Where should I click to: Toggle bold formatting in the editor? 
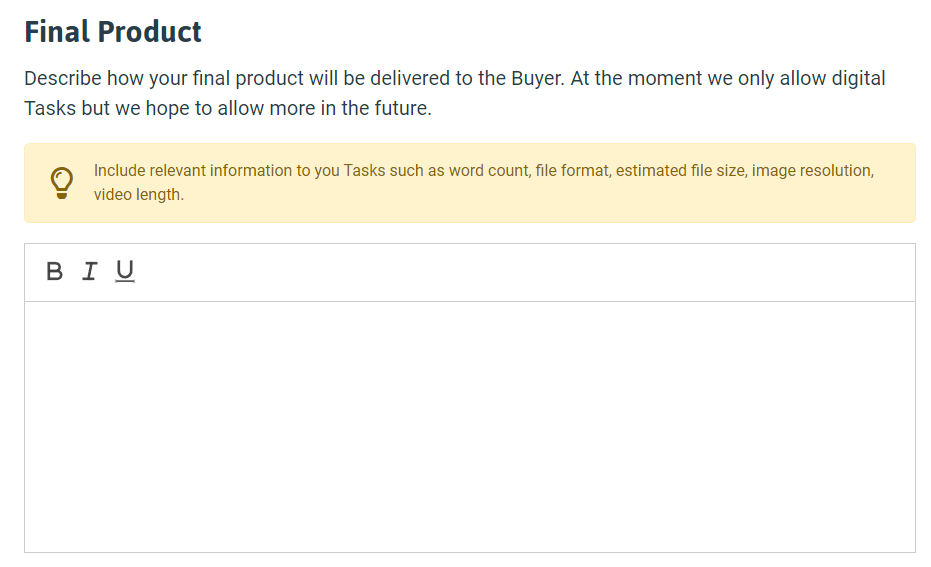coord(54,271)
